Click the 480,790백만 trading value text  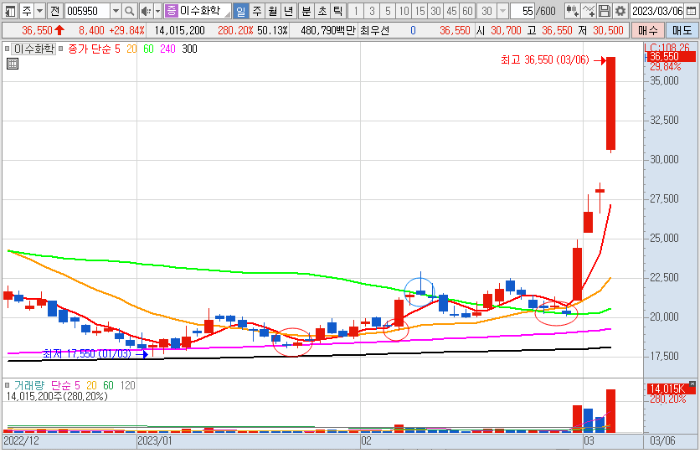[328, 30]
